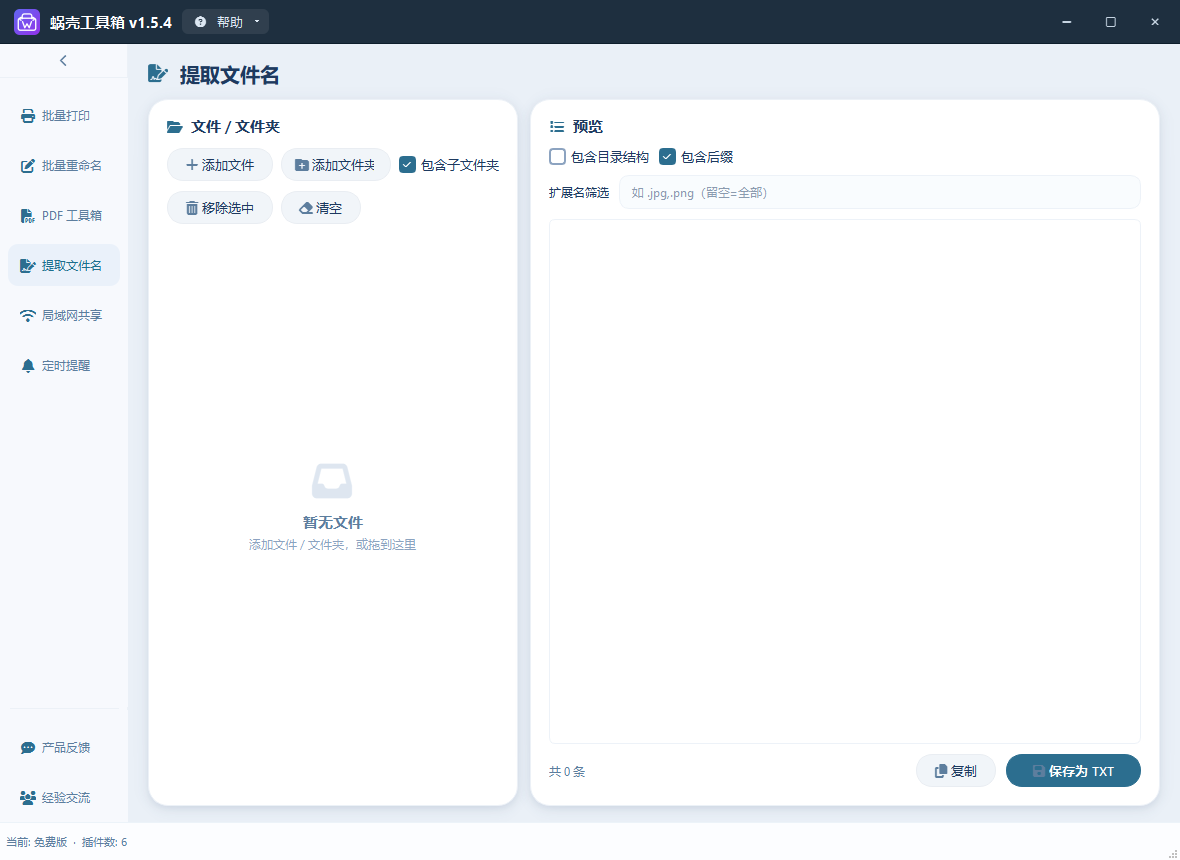The height and width of the screenshot is (860, 1180).
Task: Click the inbox tray icon above 暂无文件
Action: (x=332, y=482)
